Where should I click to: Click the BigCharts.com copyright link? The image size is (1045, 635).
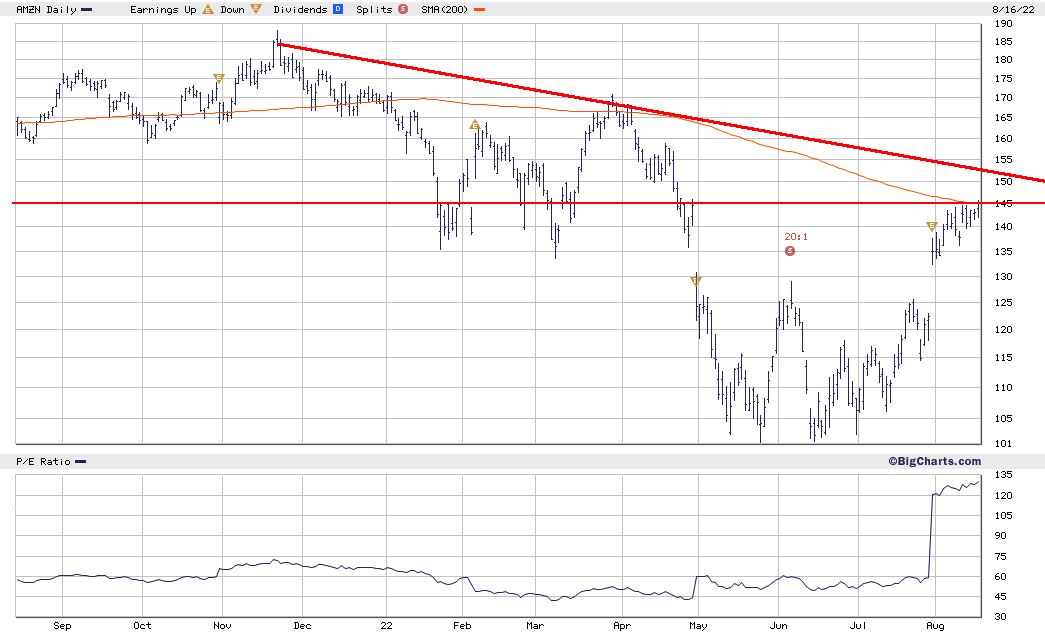tap(934, 461)
